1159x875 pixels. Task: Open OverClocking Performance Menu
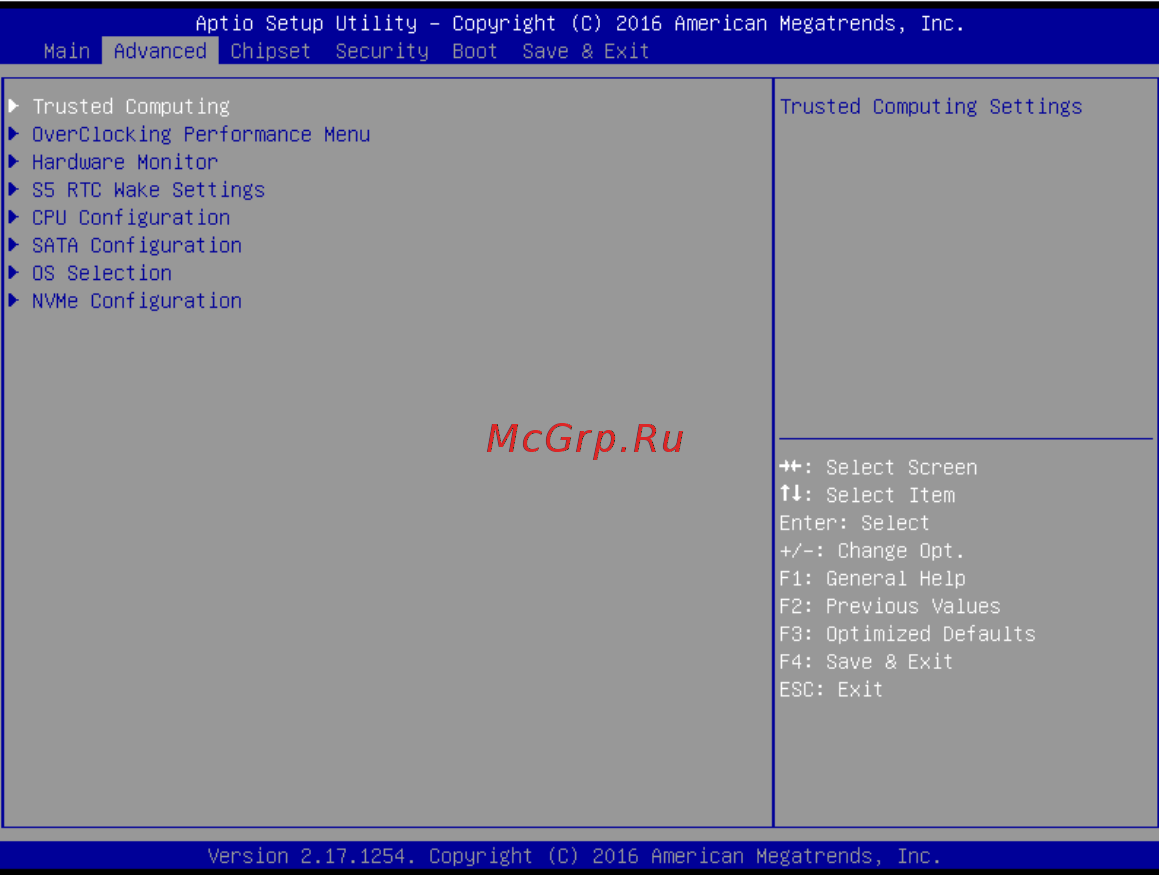coord(201,135)
